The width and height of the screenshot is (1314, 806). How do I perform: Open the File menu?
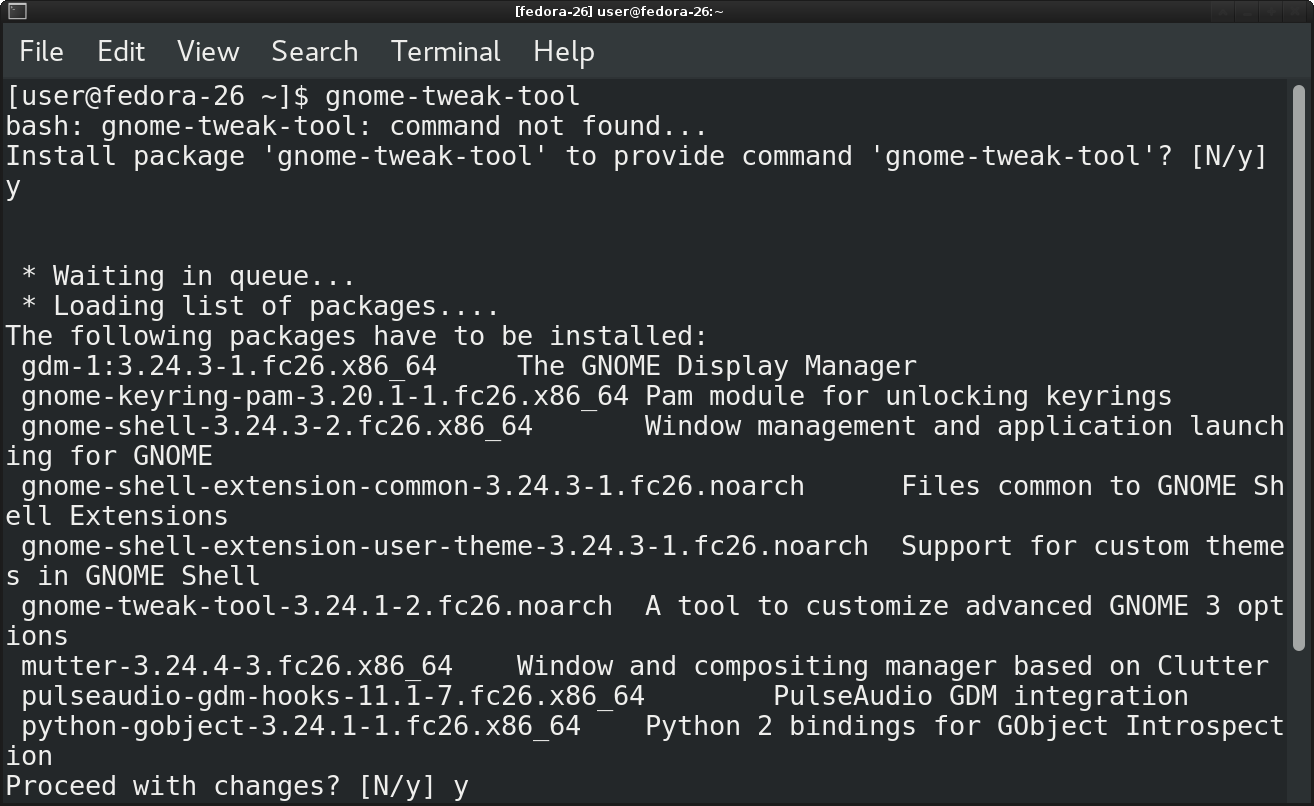tap(41, 52)
